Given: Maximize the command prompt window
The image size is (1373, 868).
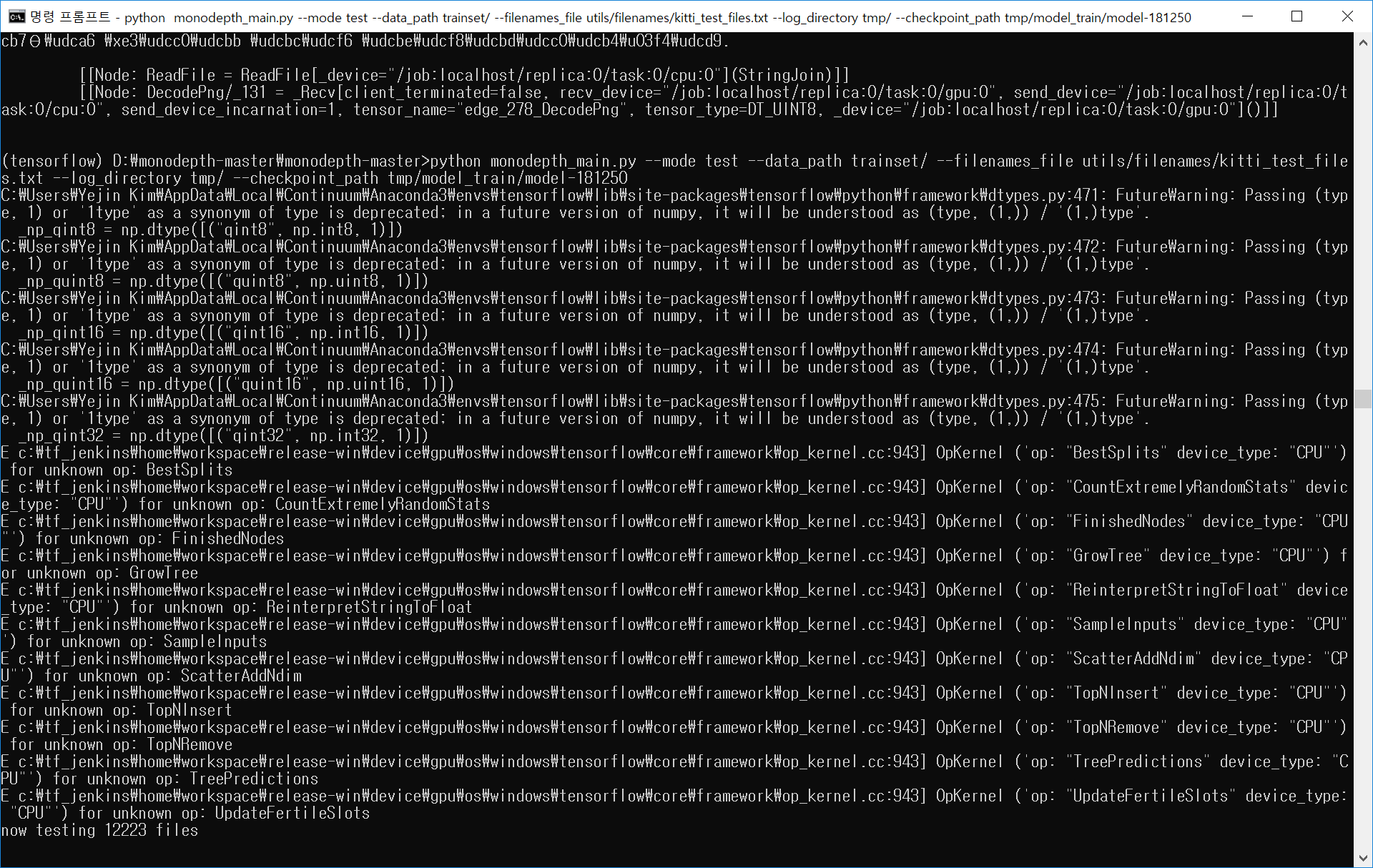Looking at the screenshot, I should [x=1297, y=16].
